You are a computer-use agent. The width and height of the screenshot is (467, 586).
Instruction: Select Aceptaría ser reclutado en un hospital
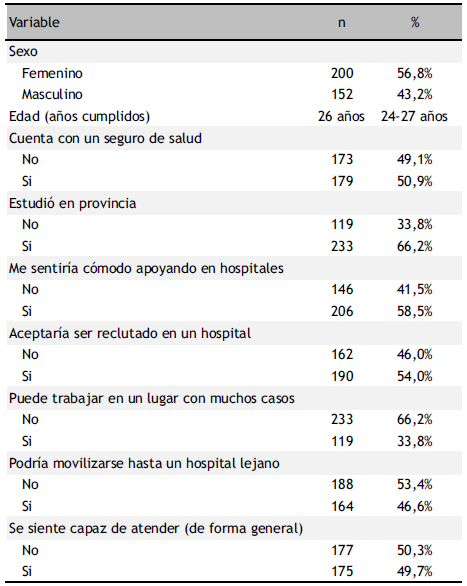[130, 333]
